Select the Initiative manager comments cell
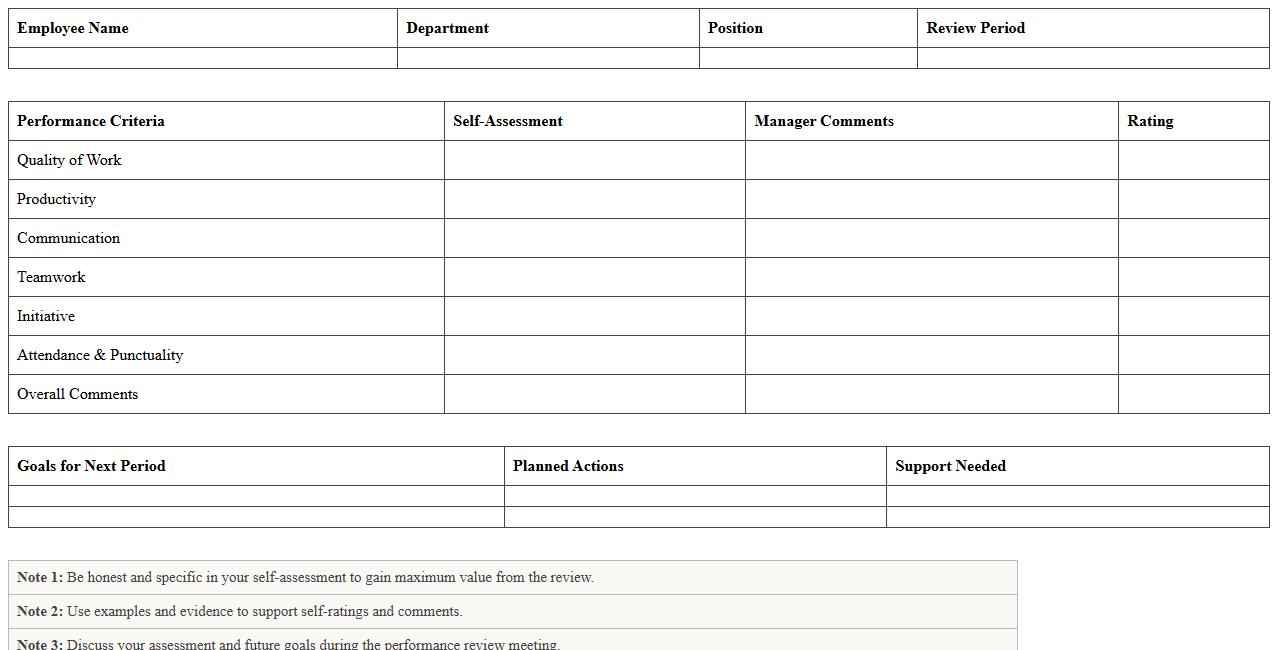Screen dimensions: 1278x650 (x=931, y=316)
